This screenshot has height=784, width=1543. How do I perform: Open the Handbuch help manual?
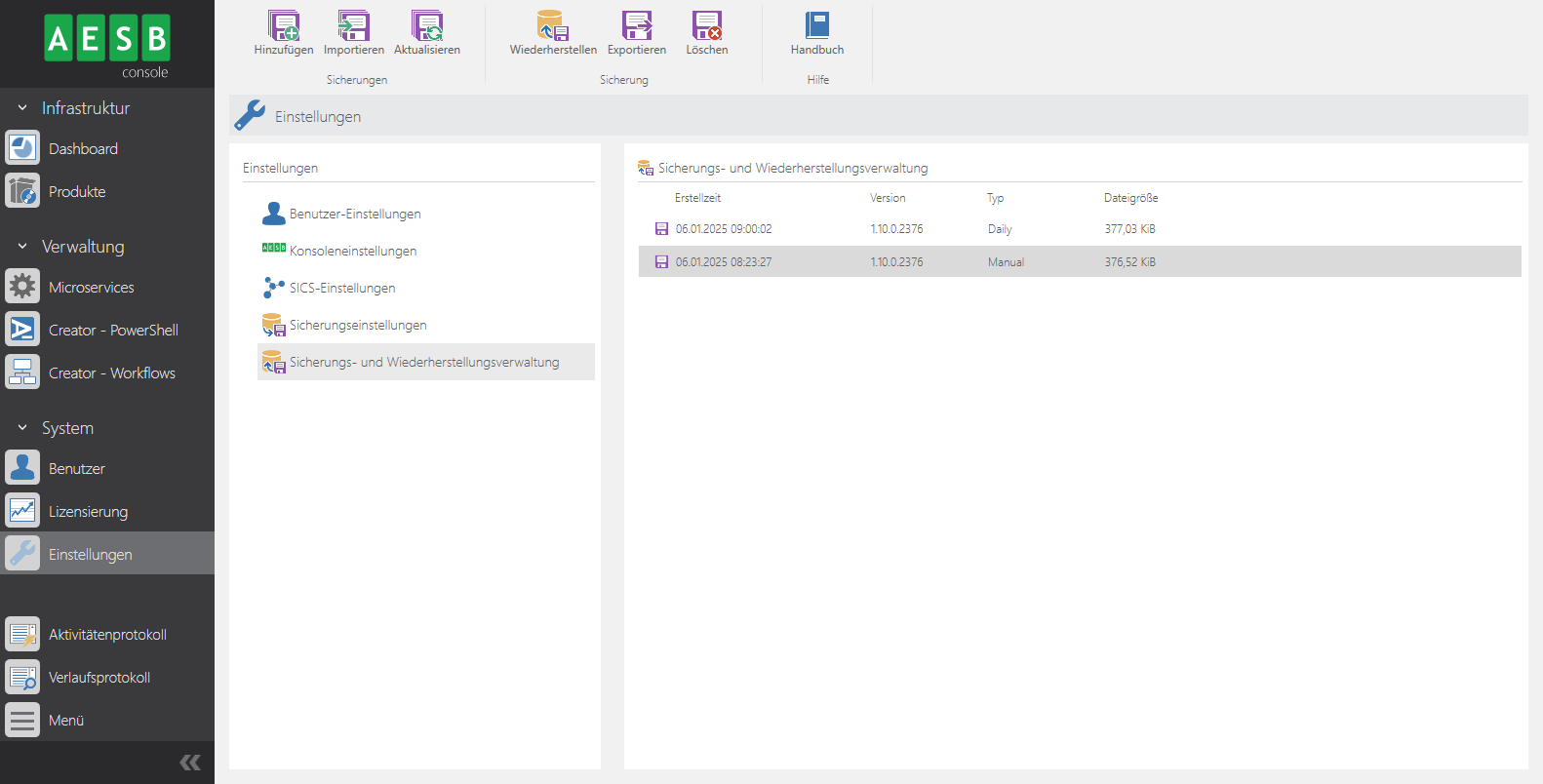[817, 26]
